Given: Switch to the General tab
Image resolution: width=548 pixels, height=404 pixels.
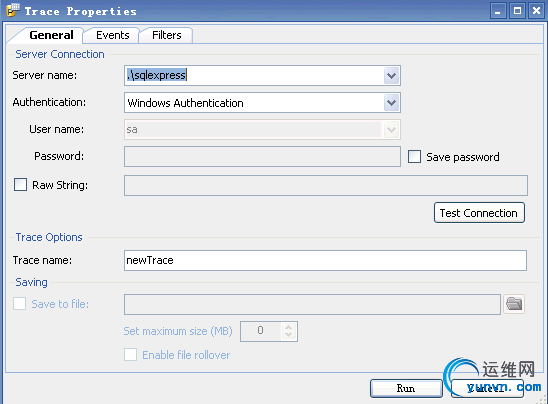Looking at the screenshot, I should coord(51,35).
